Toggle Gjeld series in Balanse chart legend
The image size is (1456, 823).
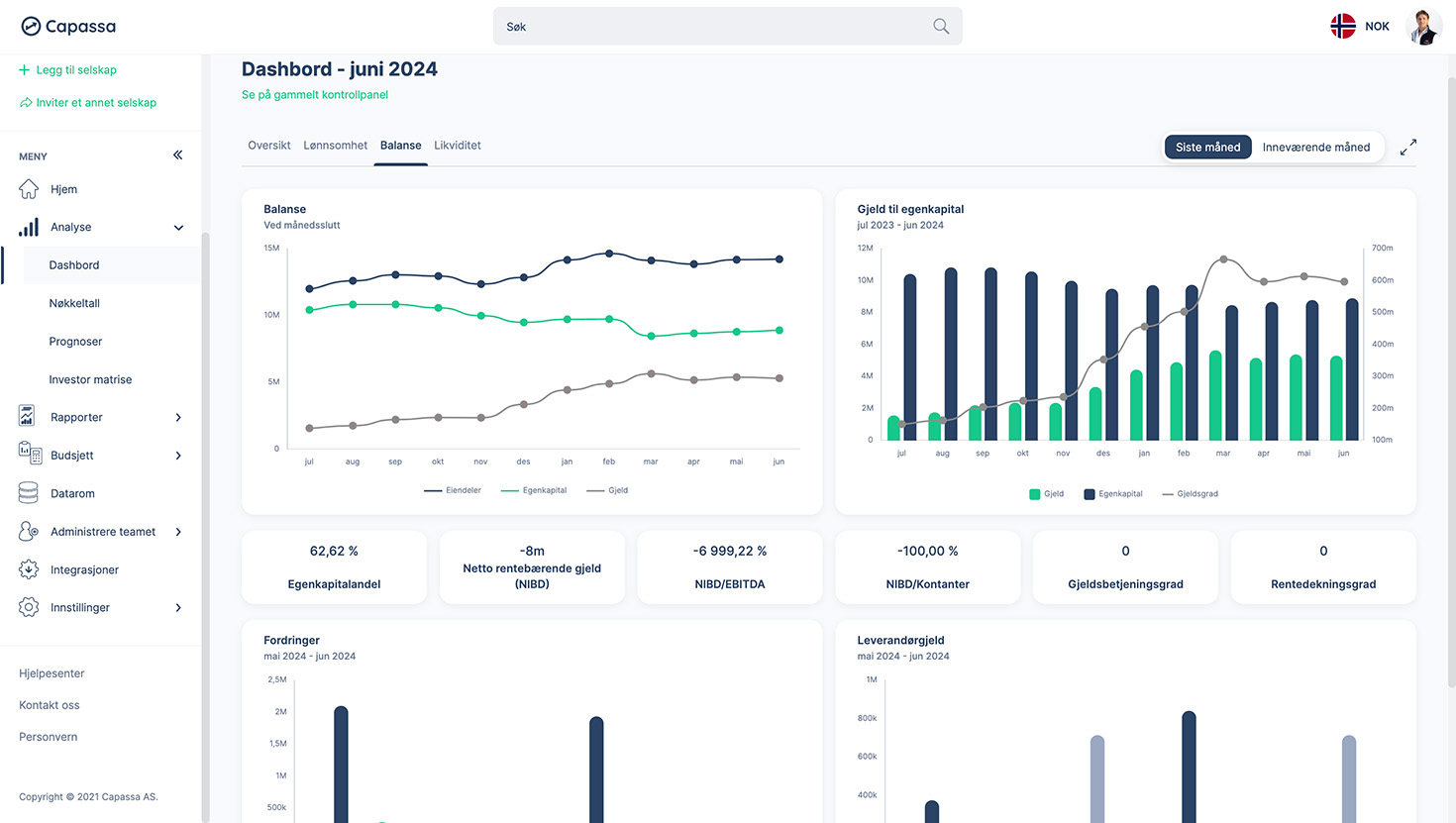click(607, 490)
